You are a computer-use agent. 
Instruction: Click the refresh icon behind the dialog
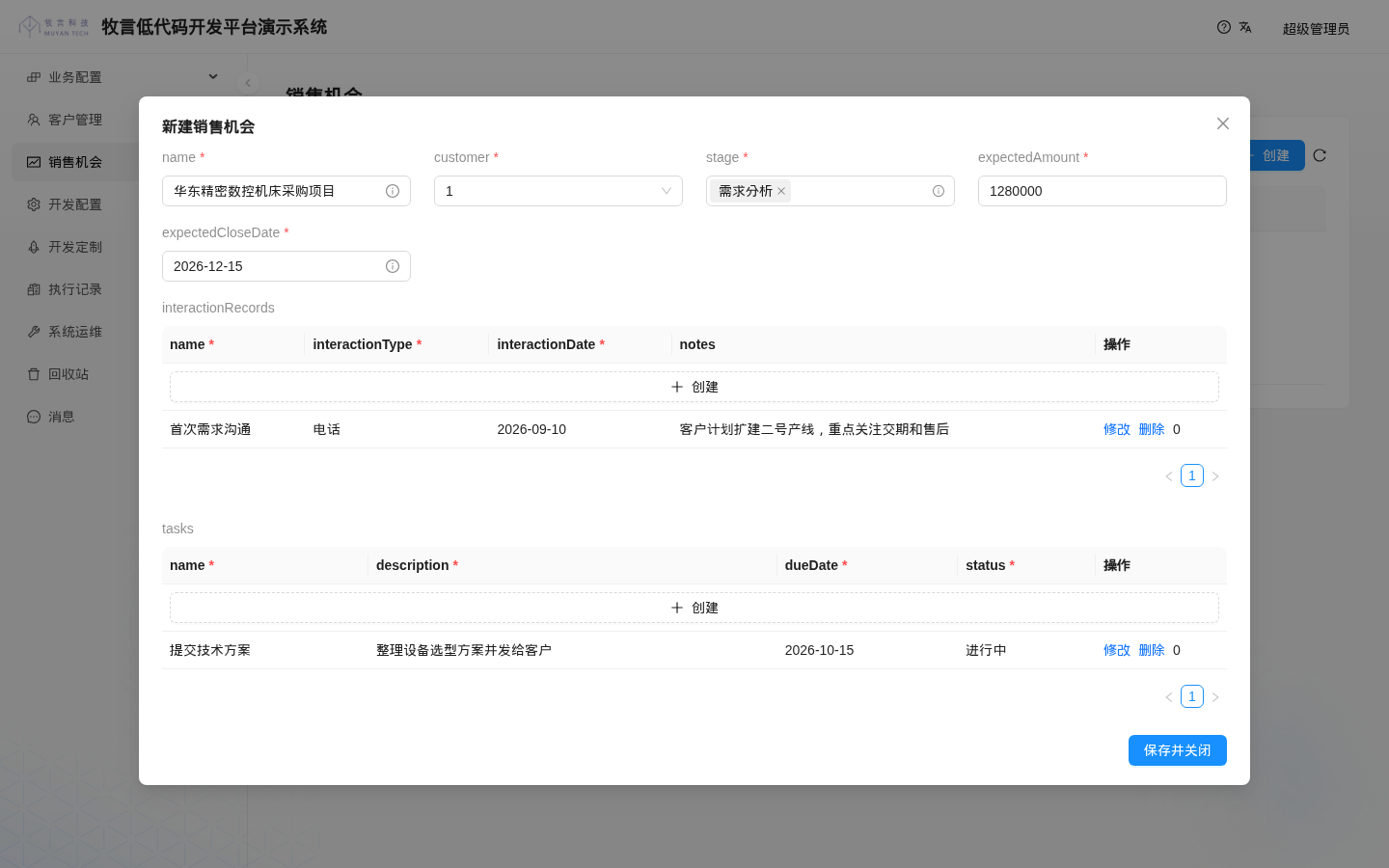[x=1320, y=155]
